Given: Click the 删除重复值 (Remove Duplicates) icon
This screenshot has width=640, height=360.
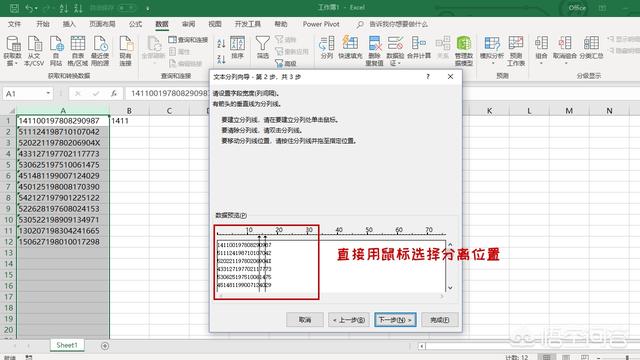Looking at the screenshot, I should click(374, 51).
